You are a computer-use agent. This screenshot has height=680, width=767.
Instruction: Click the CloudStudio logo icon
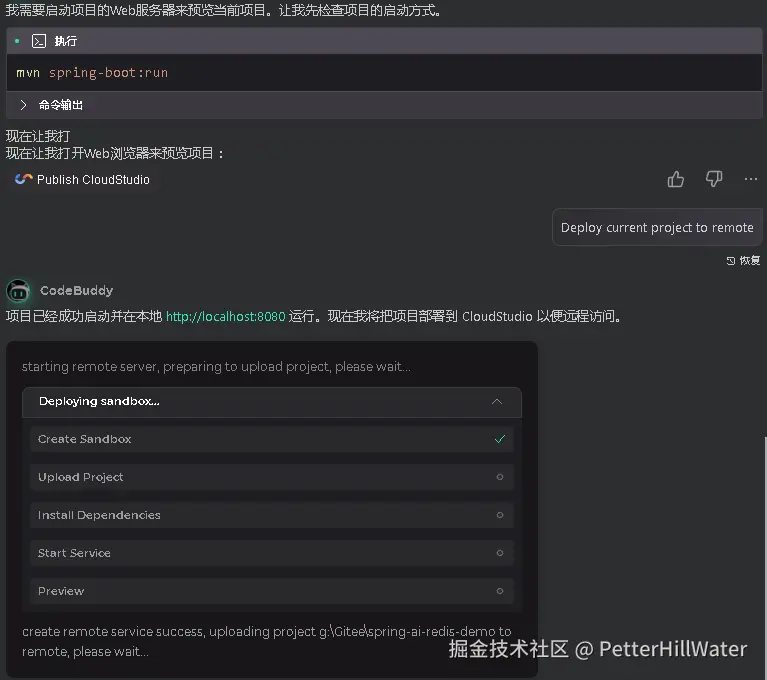[23, 179]
